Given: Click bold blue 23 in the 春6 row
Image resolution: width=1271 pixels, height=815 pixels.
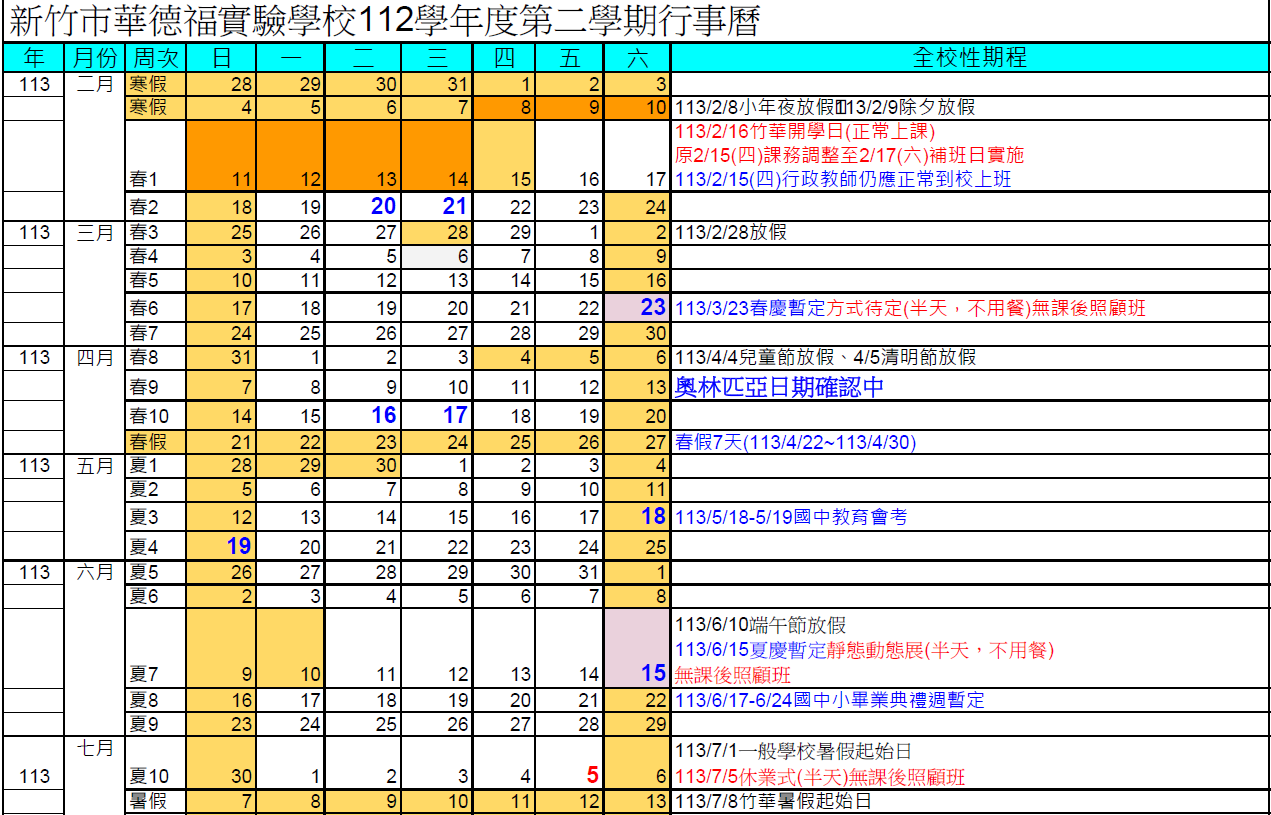Looking at the screenshot, I should point(653,307).
